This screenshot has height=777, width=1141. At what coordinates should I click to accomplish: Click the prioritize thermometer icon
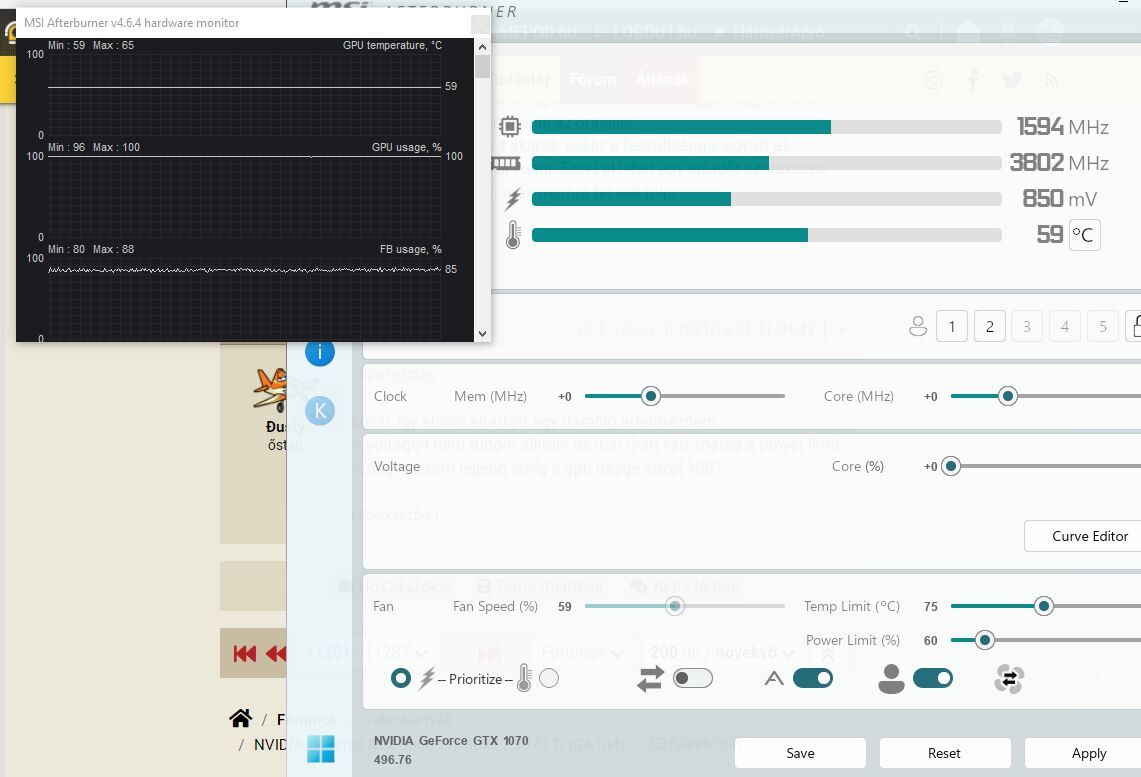point(524,679)
